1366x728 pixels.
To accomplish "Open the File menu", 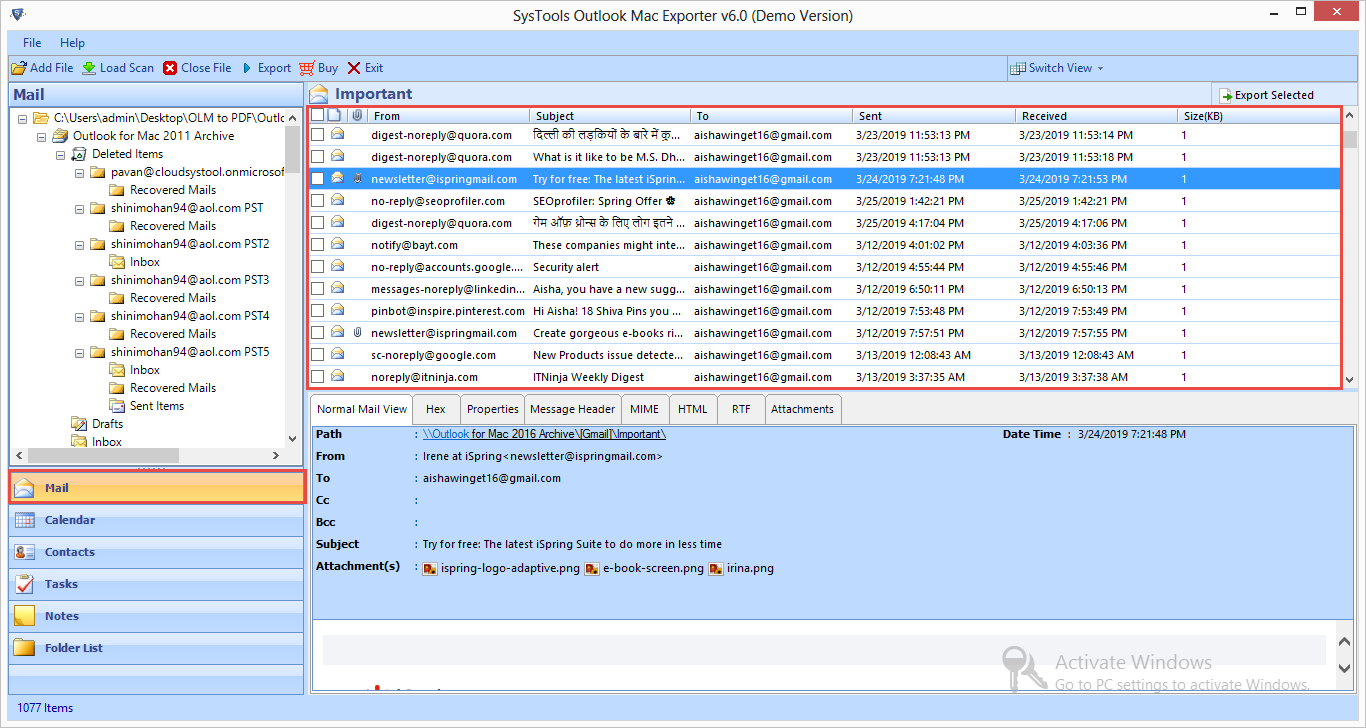I will point(32,43).
